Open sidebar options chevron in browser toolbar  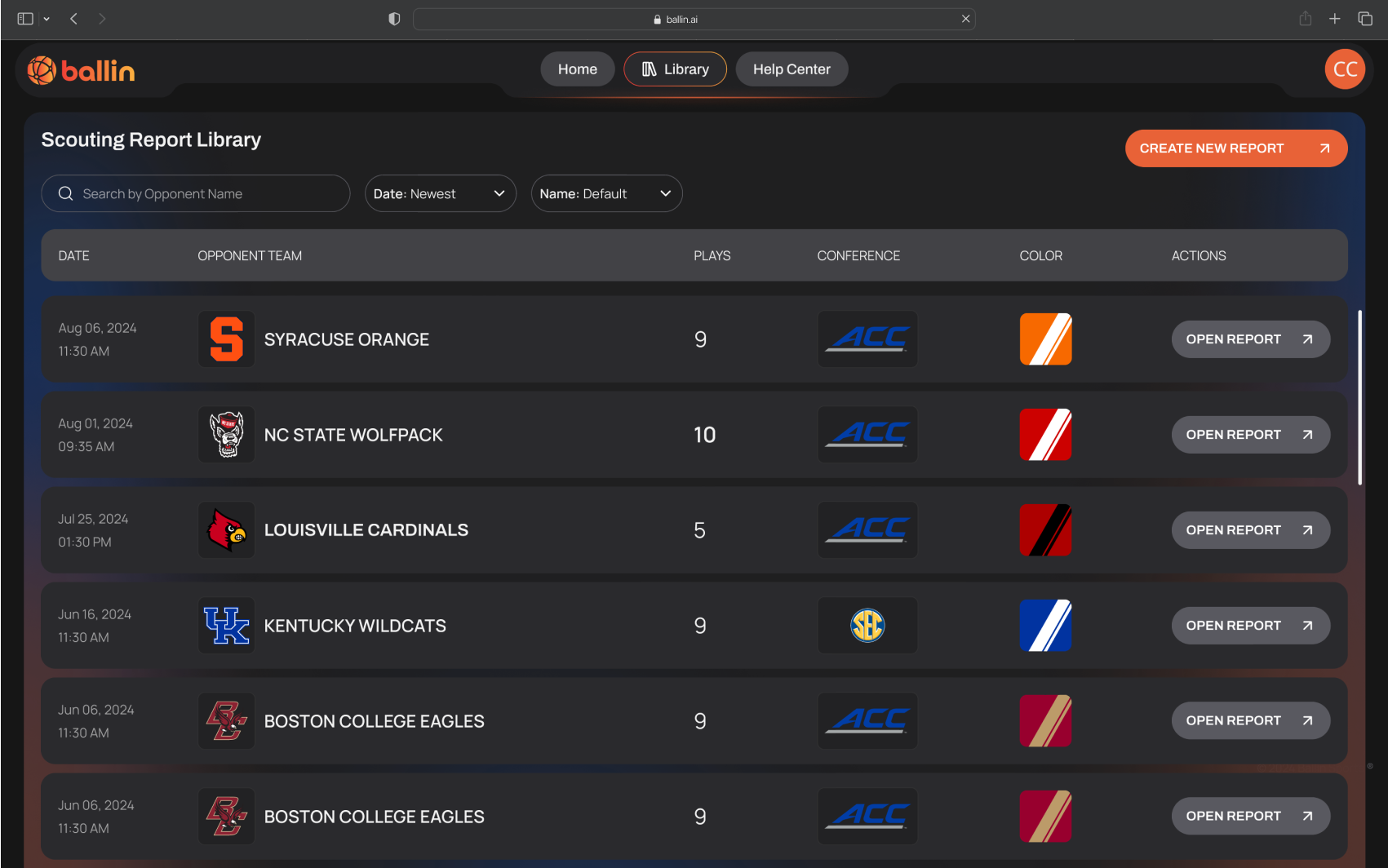(x=47, y=19)
